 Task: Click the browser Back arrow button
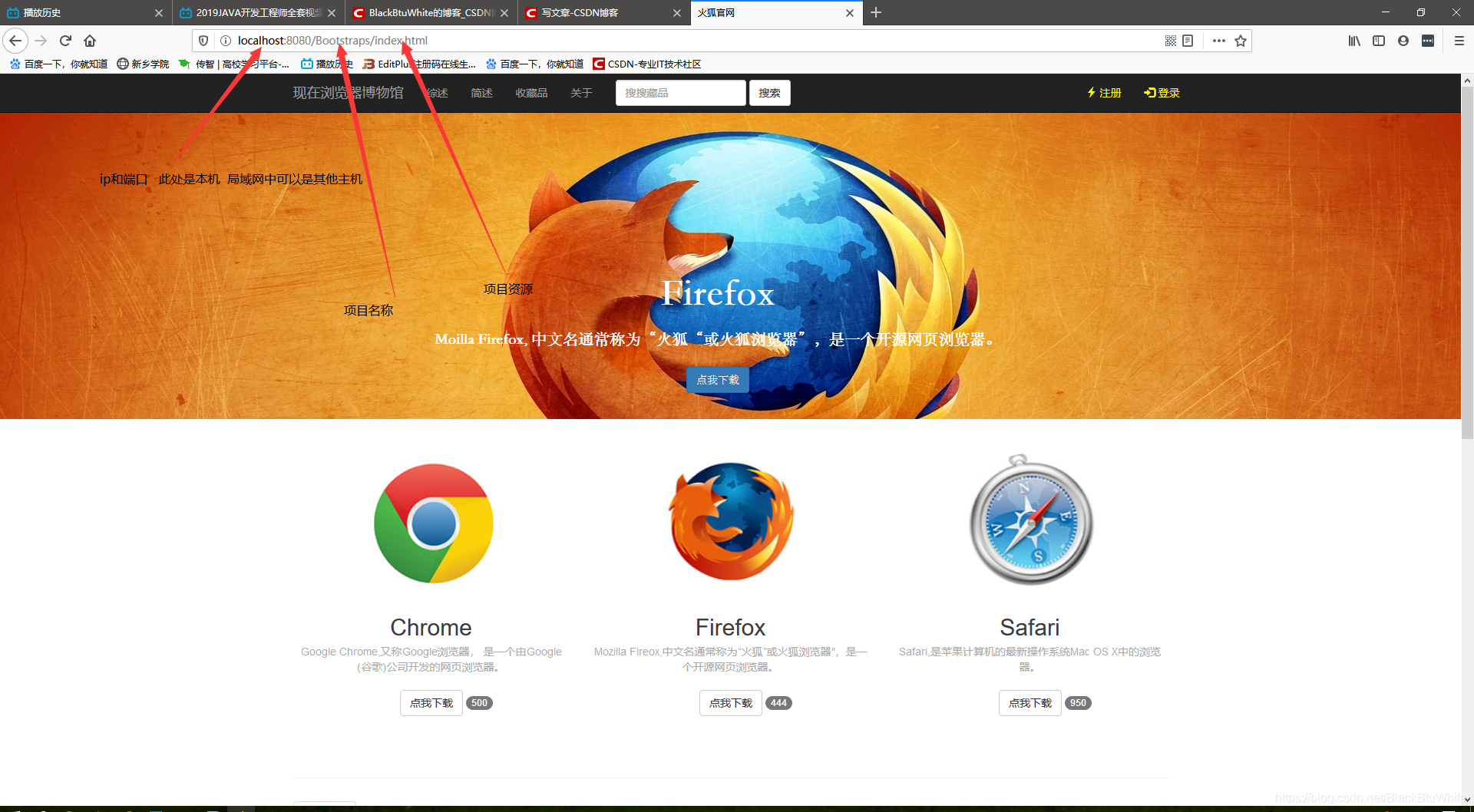click(x=15, y=41)
